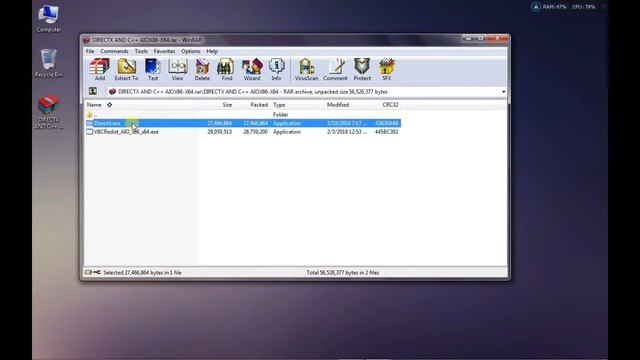Click 'Selected 27,466,864 bytes' status text
Image resolution: width=640 pixels, height=360 pixels.
click(142, 273)
